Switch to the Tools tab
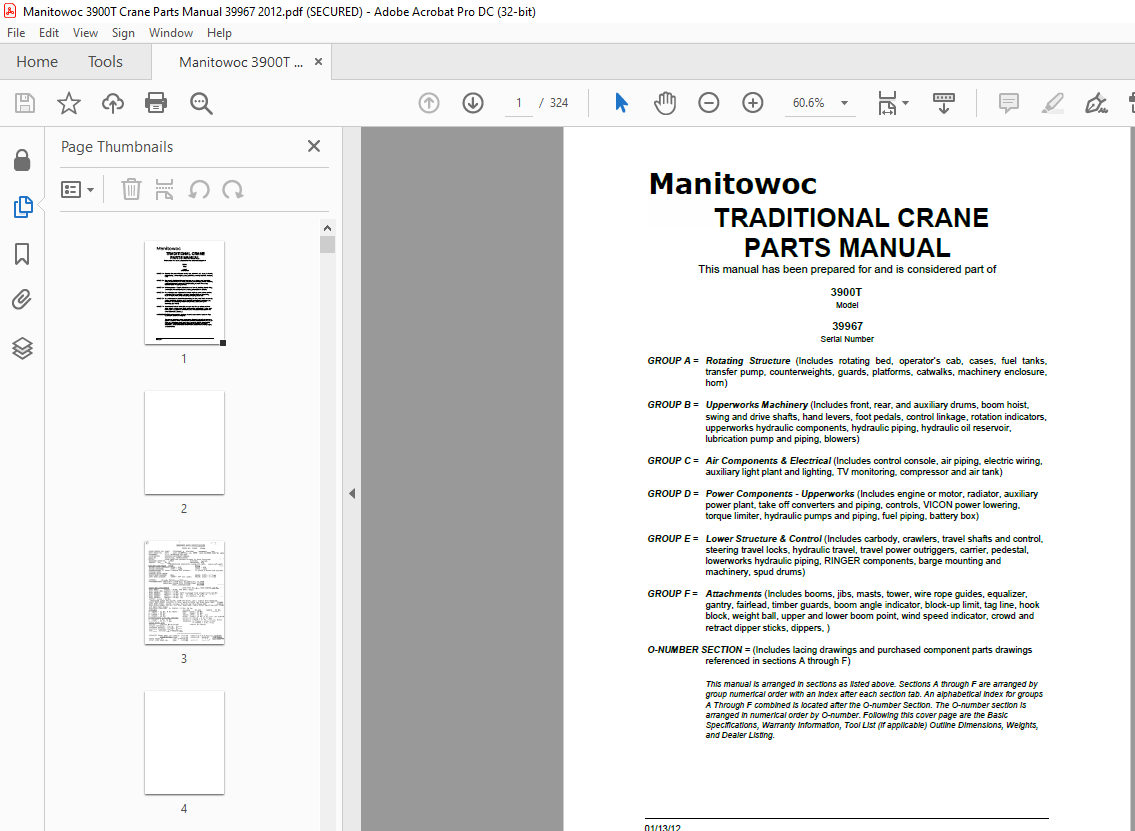Viewport: 1135px width, 831px height. tap(105, 62)
